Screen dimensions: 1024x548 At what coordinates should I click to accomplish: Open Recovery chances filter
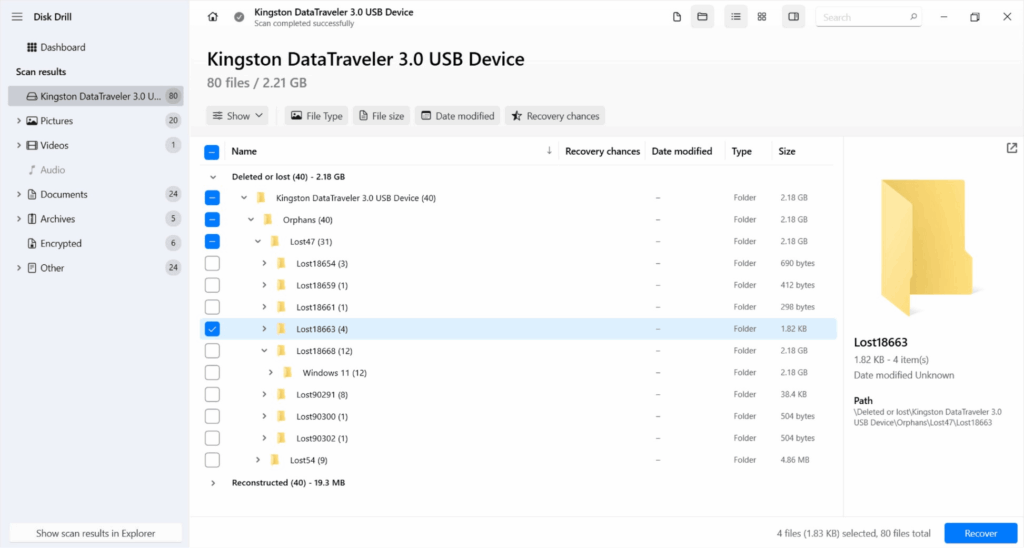555,116
